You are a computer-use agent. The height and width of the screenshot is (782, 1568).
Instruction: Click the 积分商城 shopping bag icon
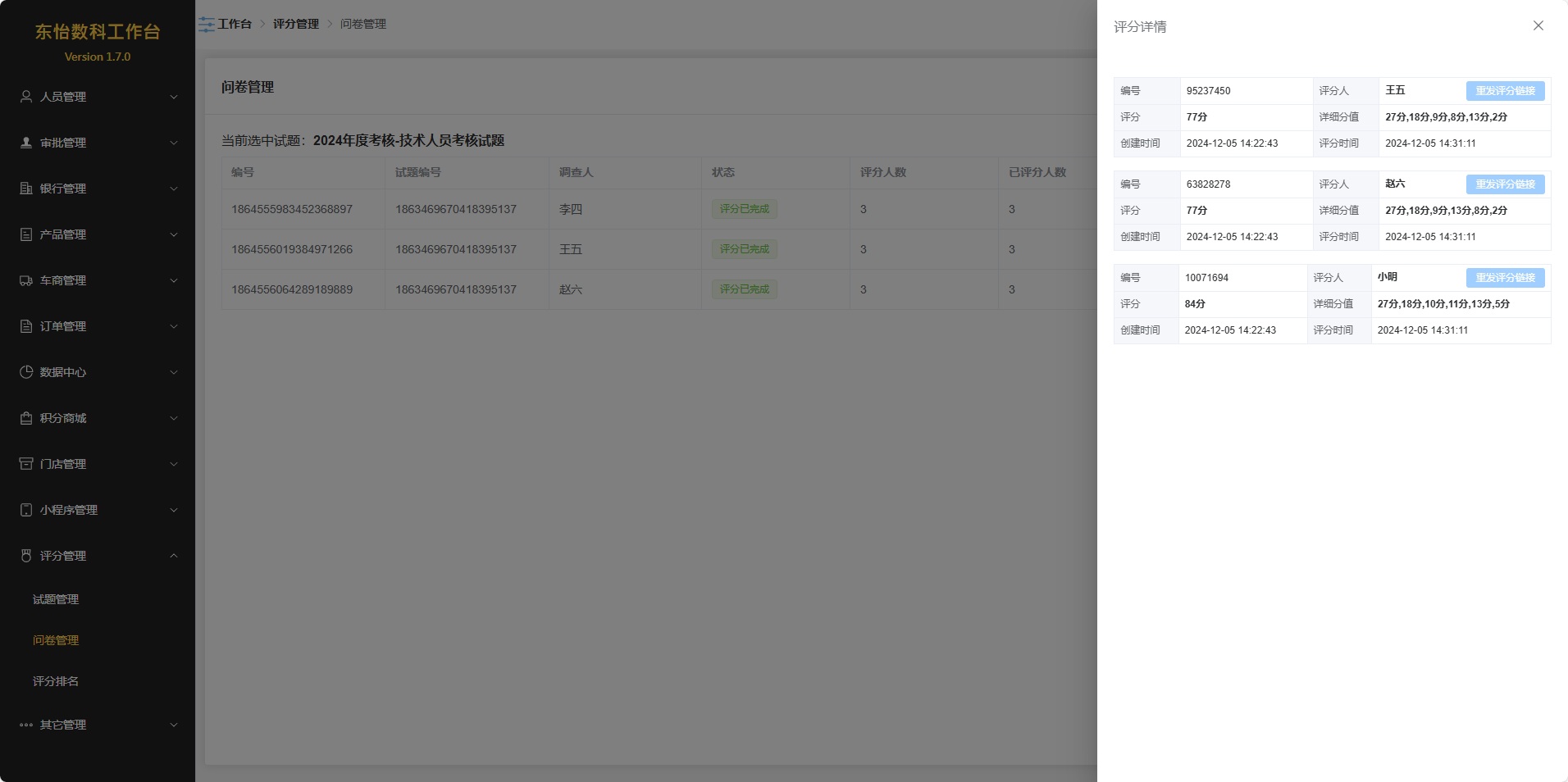[26, 418]
